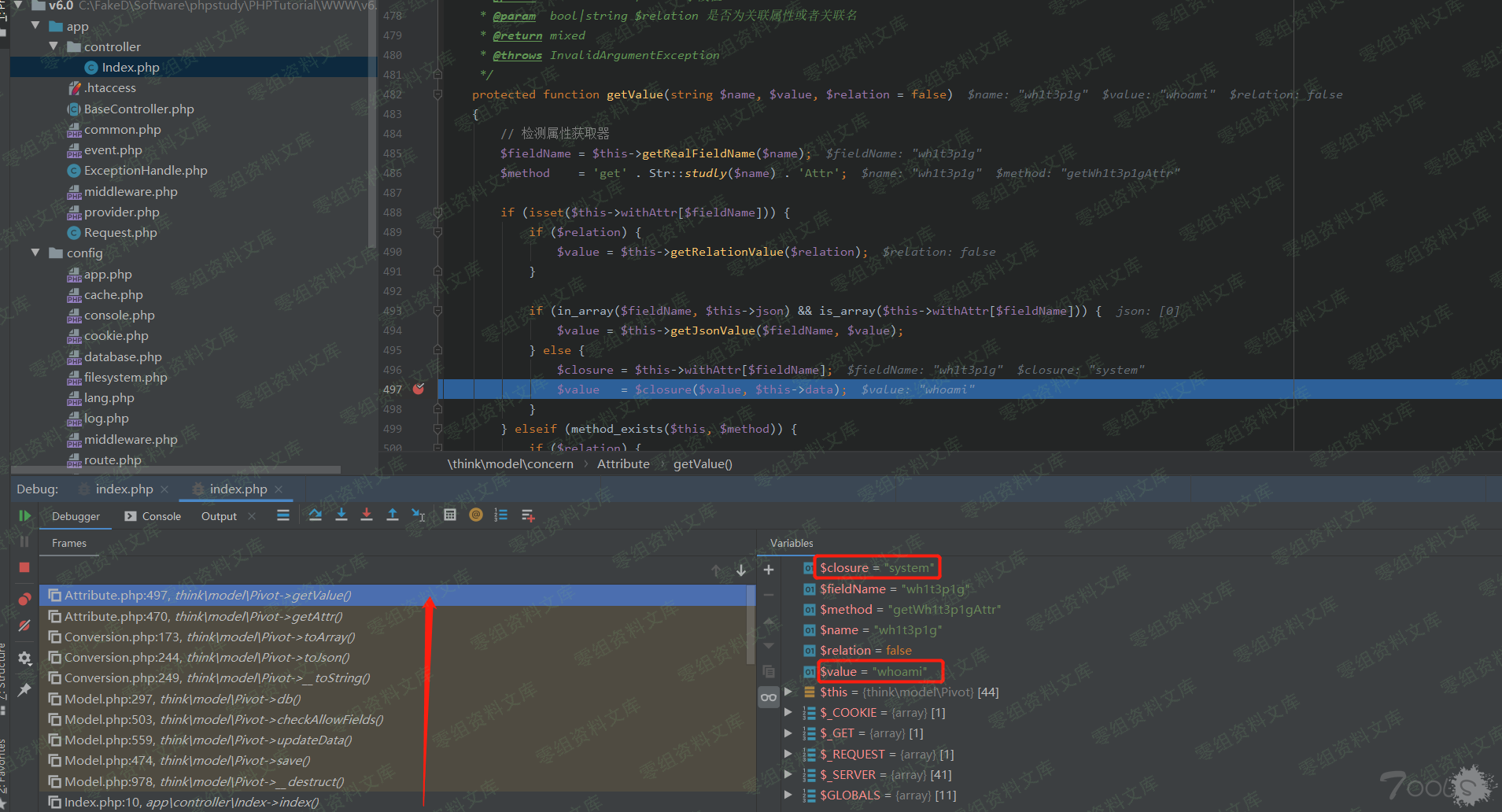1502x812 pixels.
Task: Click the Step Into debugger icon
Action: 341,515
